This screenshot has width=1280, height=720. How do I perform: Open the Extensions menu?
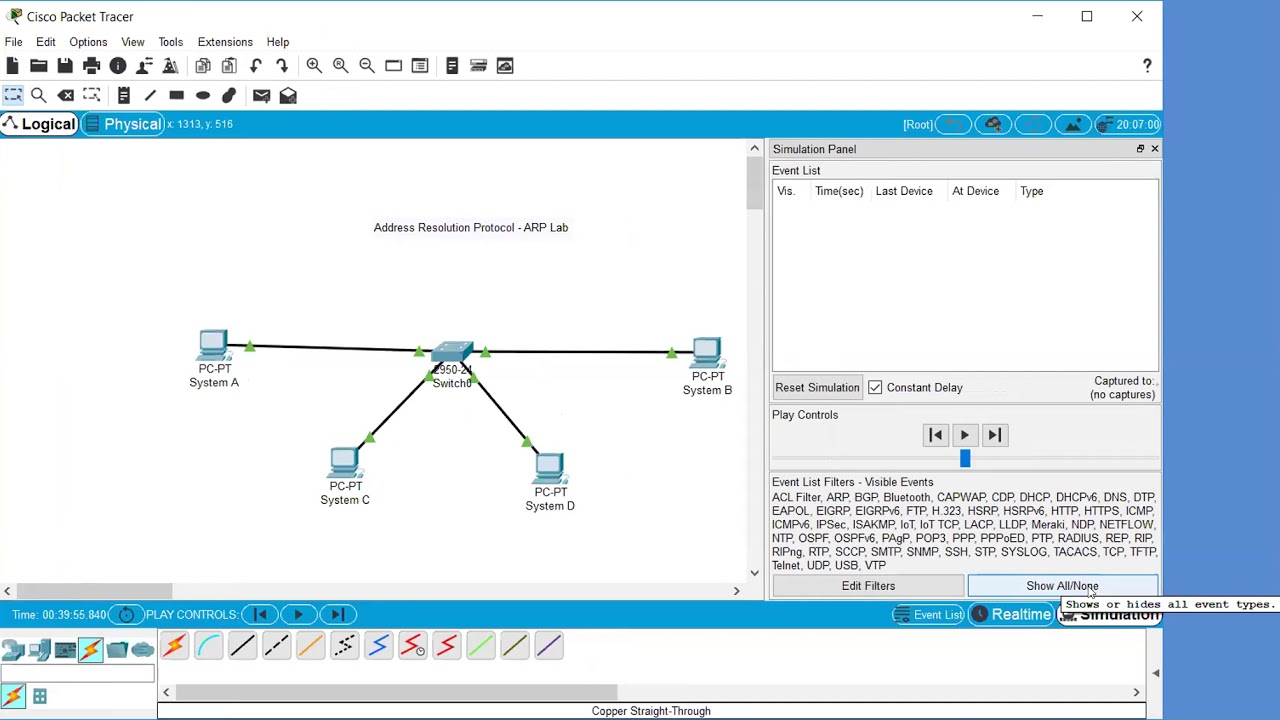225,42
